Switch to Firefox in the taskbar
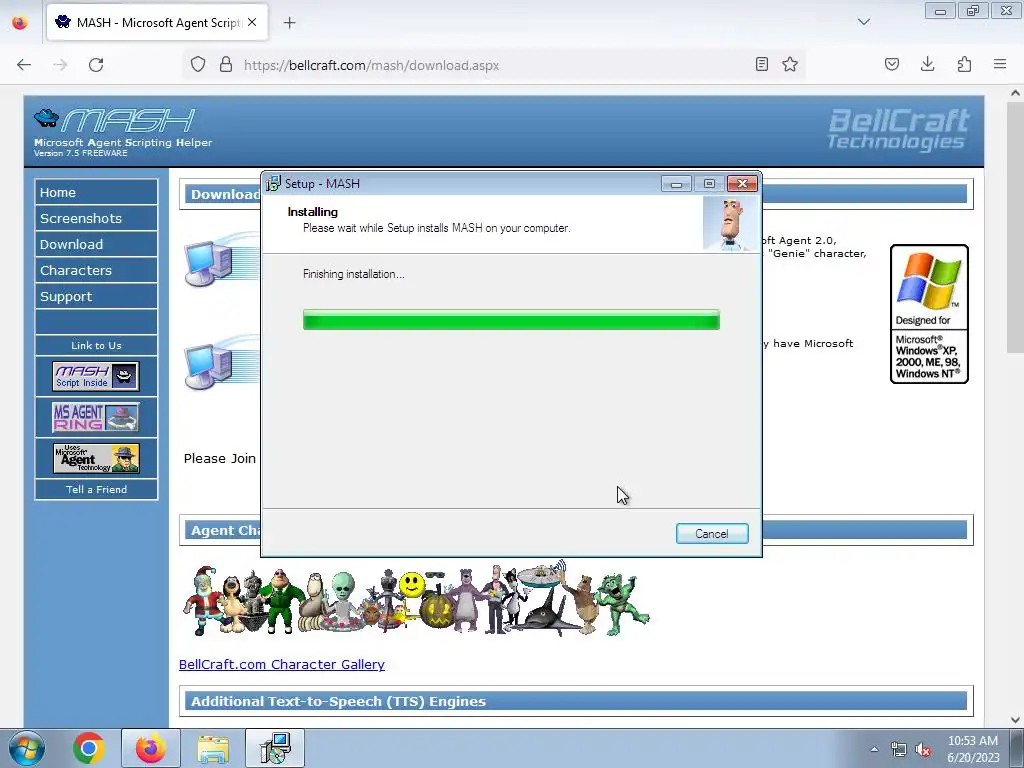The width and height of the screenshot is (1024, 768). 150,748
